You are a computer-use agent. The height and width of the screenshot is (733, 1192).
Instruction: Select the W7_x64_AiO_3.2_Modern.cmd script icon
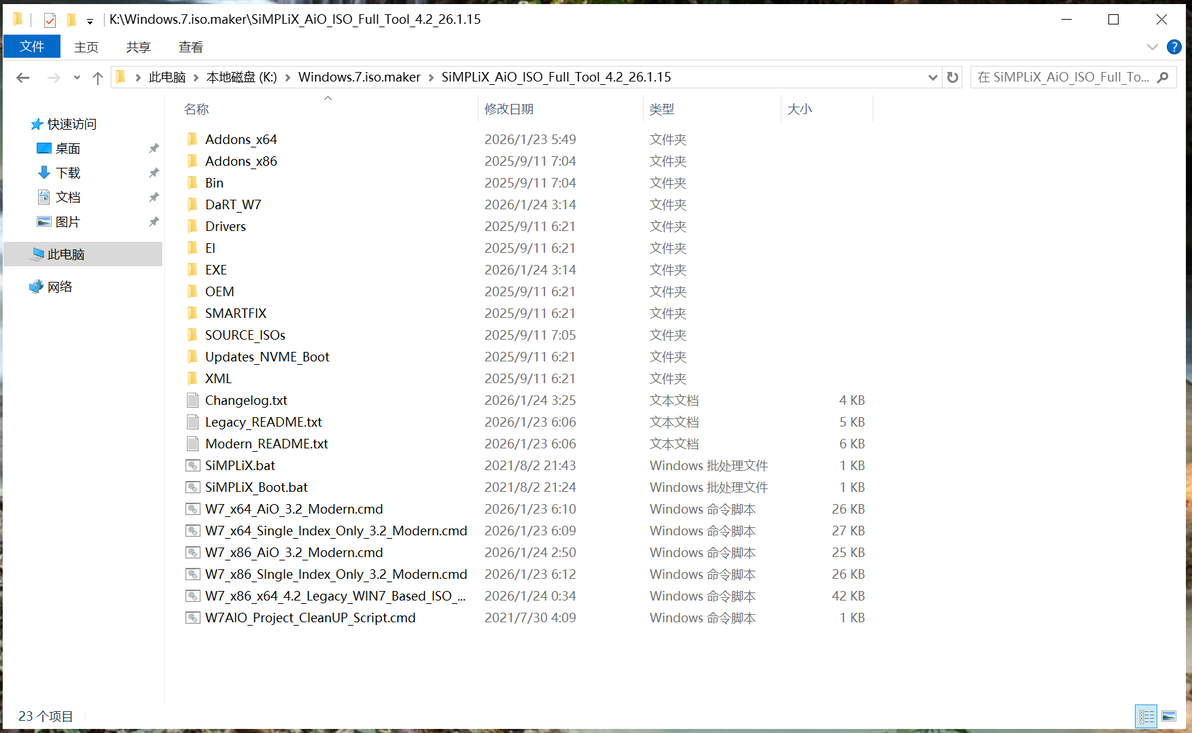click(192, 509)
